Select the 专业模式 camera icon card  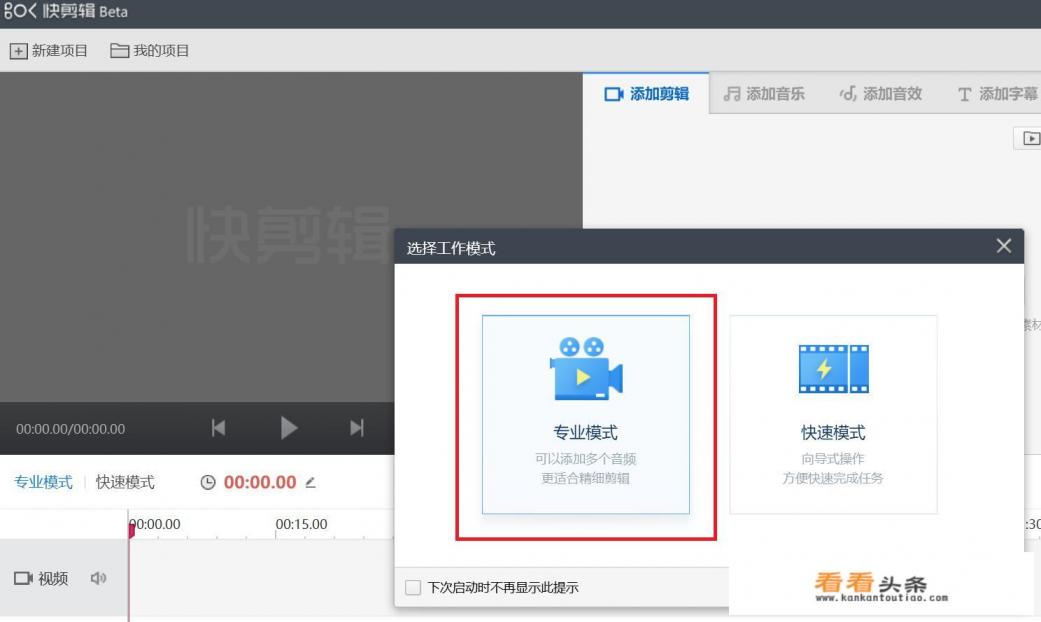coord(585,413)
